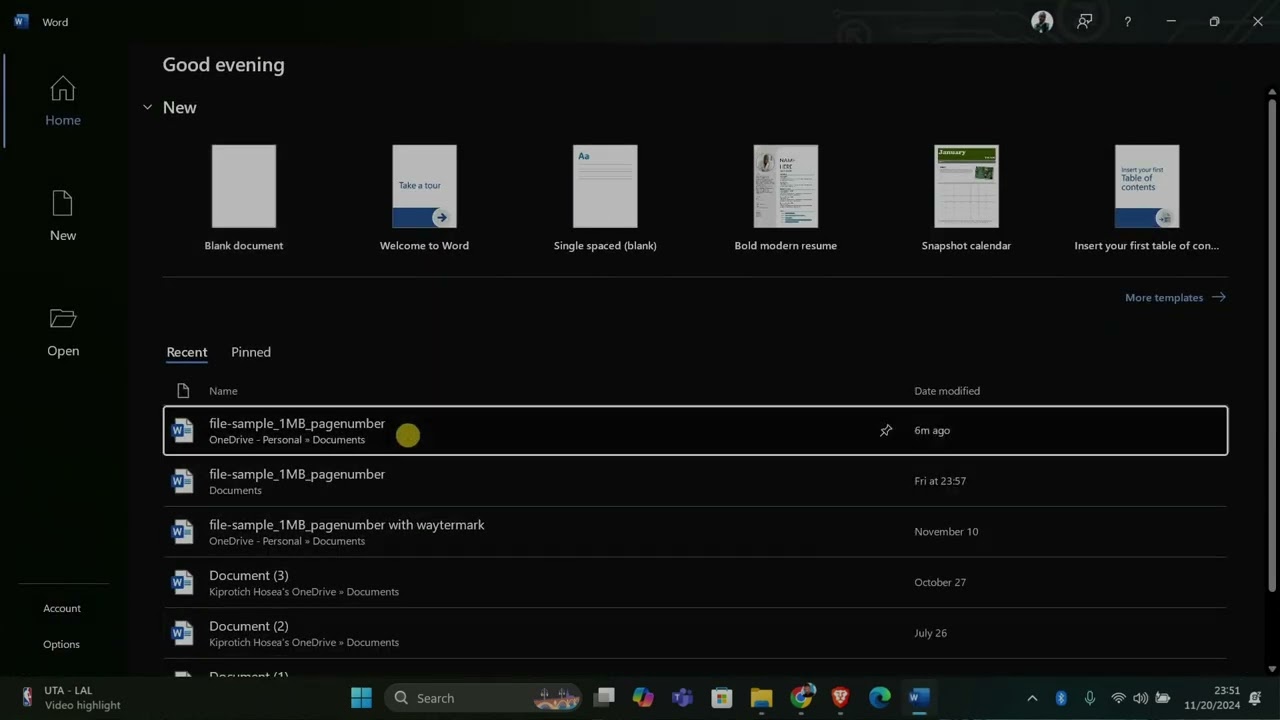
Task: Click the "October 27" date cell
Action: coord(940,582)
